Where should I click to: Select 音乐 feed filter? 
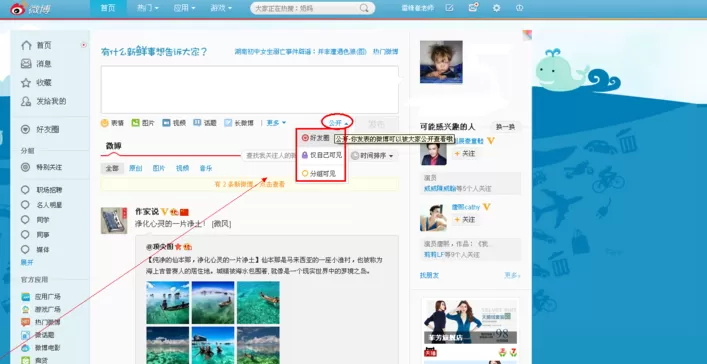pyautogui.click(x=206, y=168)
